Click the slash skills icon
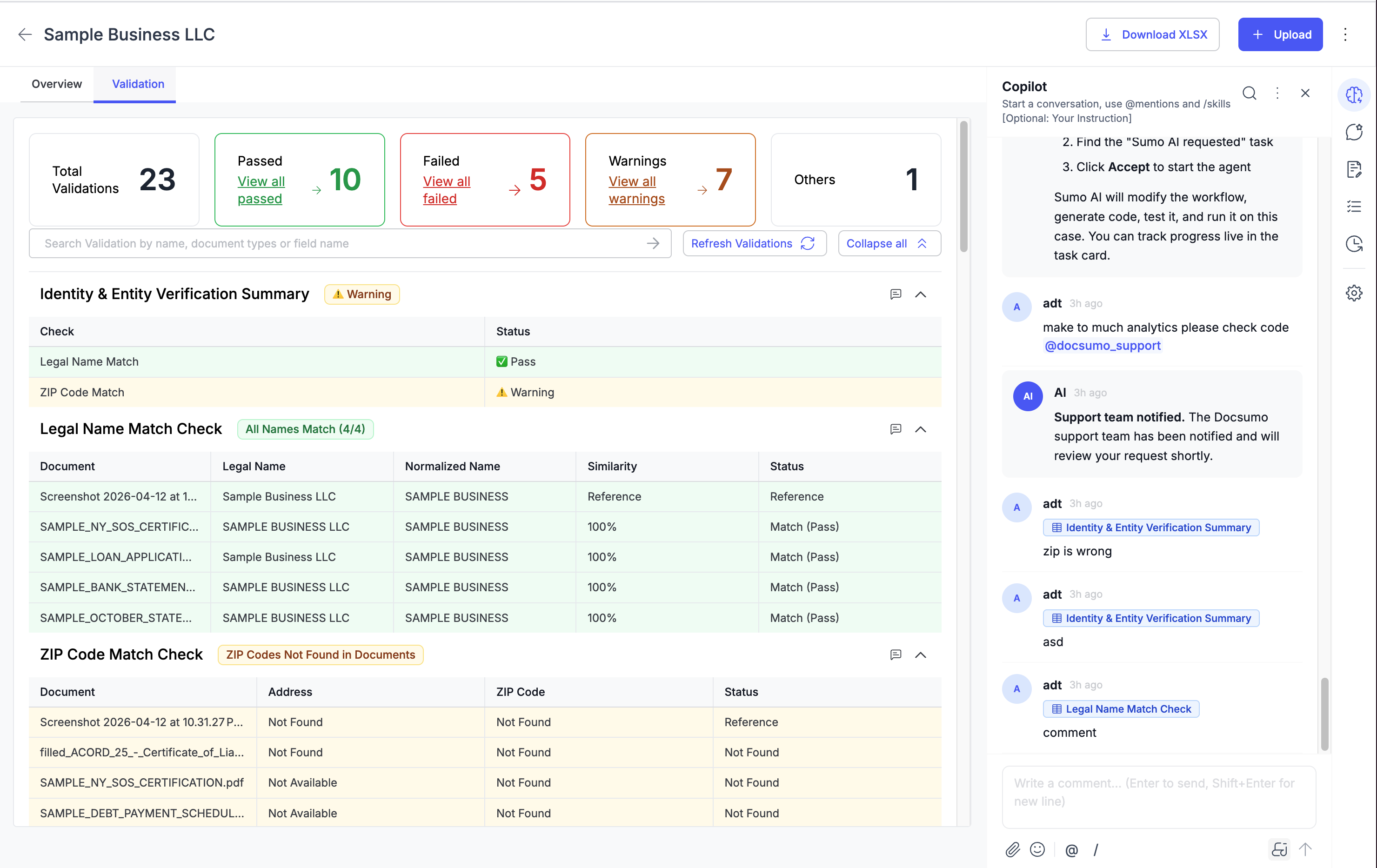The width and height of the screenshot is (1377, 868). pos(1096,850)
